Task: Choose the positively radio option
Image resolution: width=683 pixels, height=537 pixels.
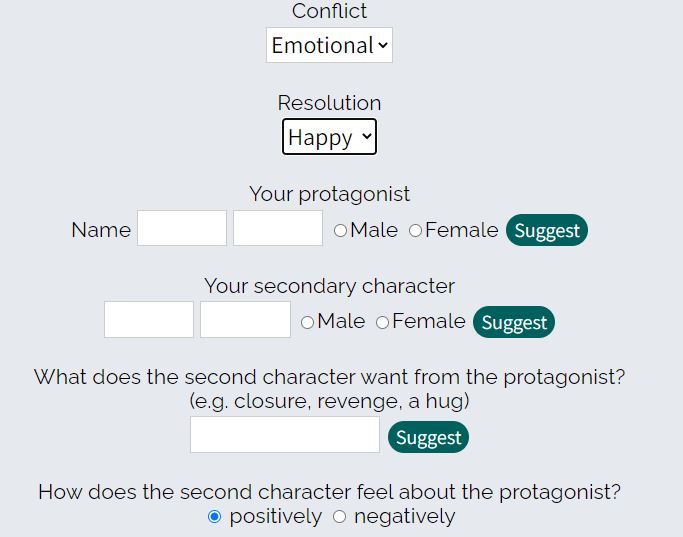Action: click(x=215, y=517)
